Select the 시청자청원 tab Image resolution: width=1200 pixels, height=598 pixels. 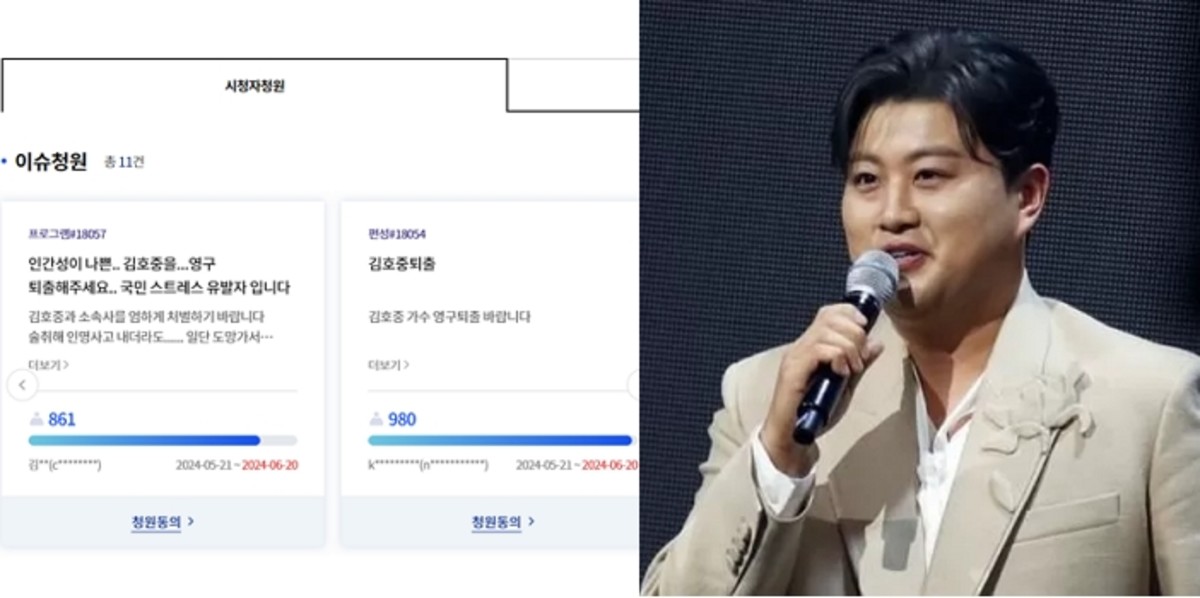pyautogui.click(x=254, y=86)
